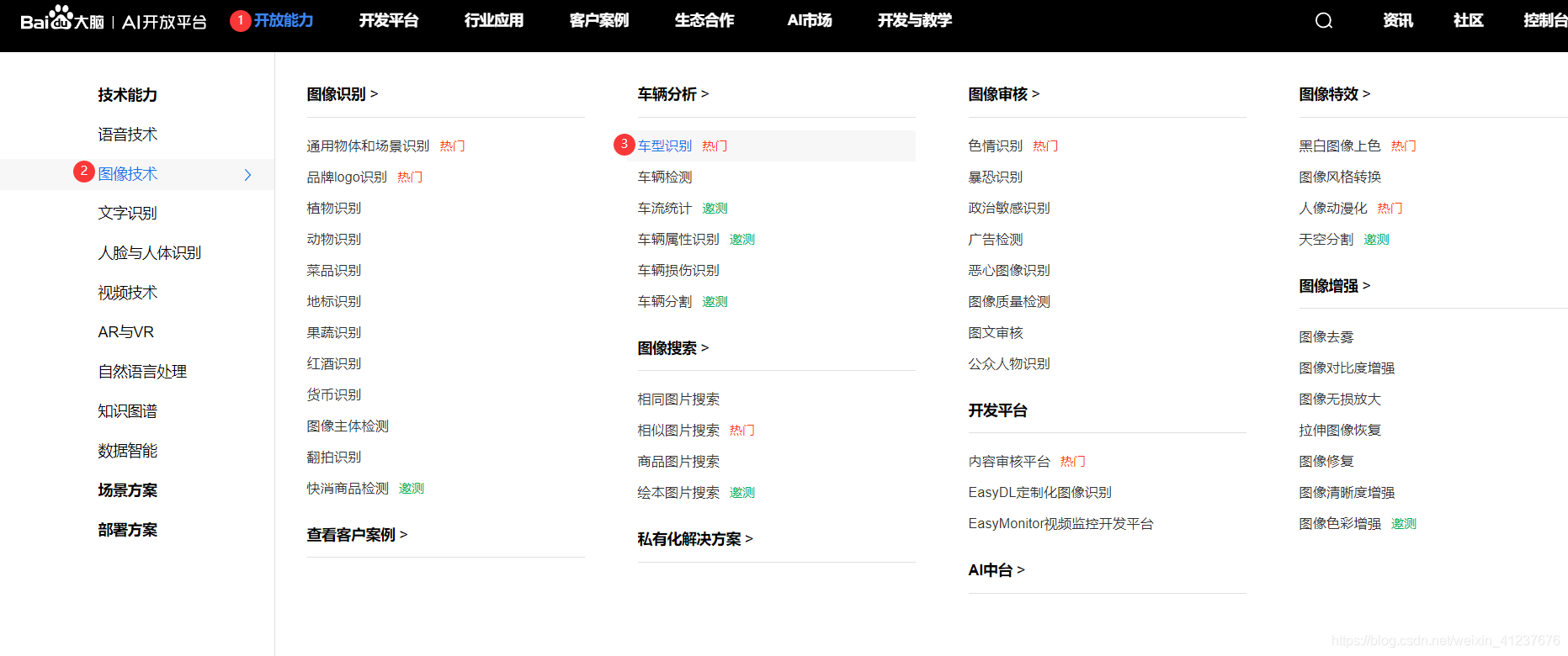Viewport: 1568px width, 656px height.
Task: Click 绘本图片搜索 link
Action: coord(678,493)
